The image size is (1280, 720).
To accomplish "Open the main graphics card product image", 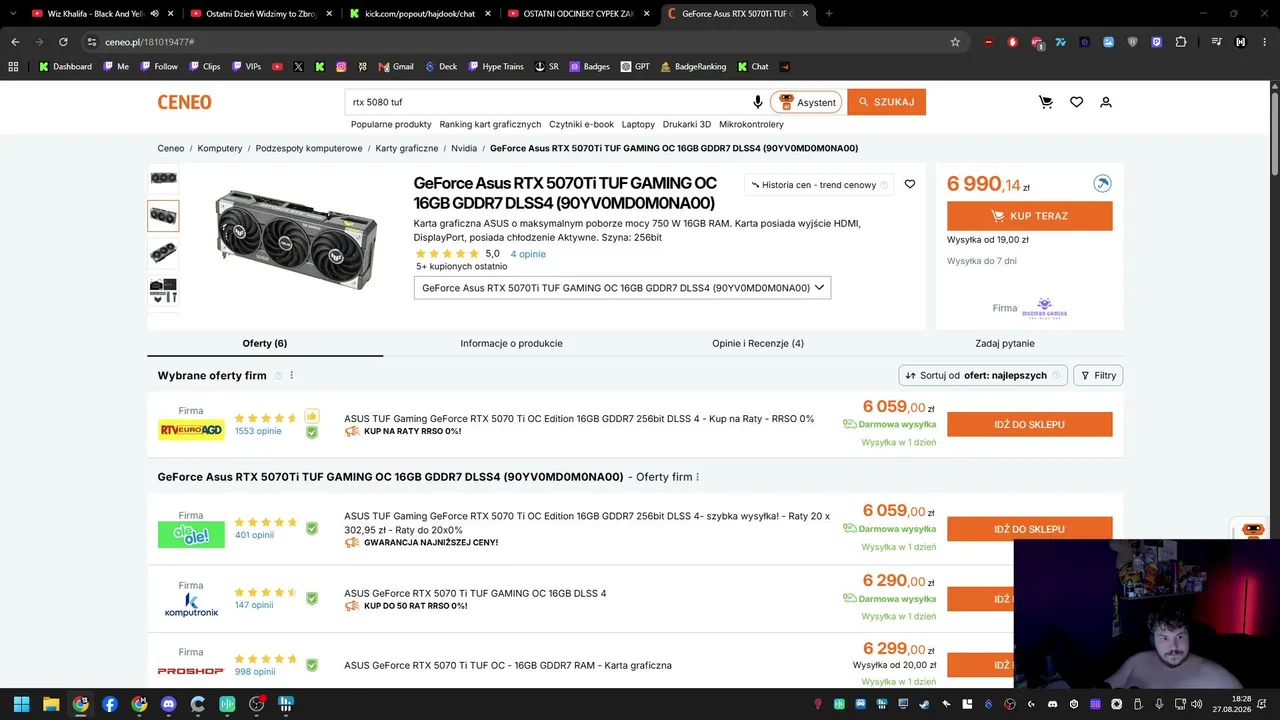I will pos(296,238).
